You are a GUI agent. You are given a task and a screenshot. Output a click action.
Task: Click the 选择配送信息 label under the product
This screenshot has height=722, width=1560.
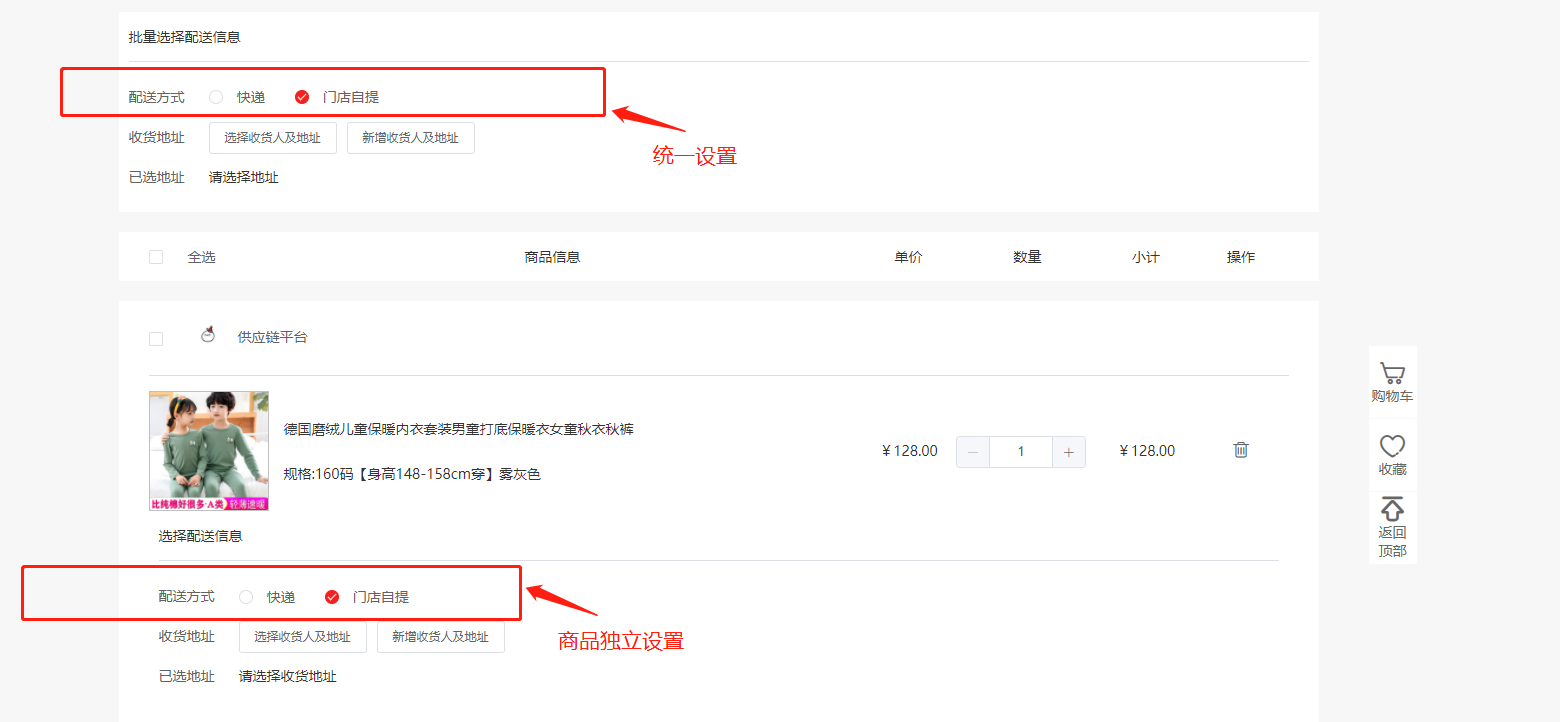201,536
